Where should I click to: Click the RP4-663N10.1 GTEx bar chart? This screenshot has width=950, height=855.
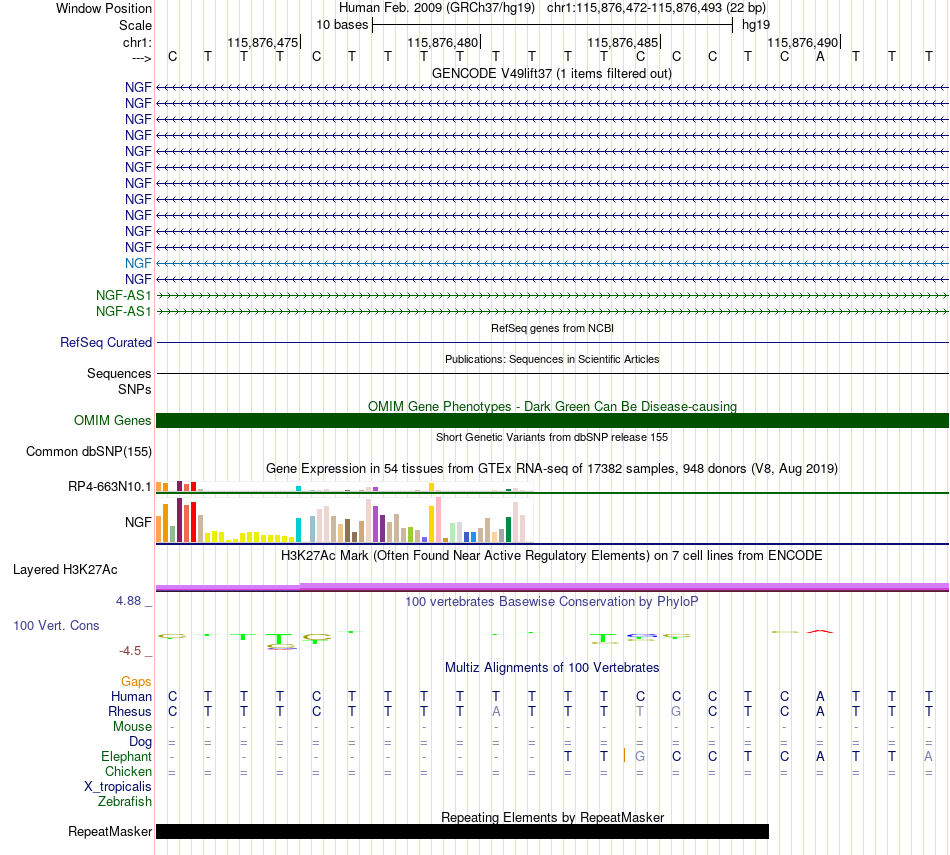[x=344, y=487]
